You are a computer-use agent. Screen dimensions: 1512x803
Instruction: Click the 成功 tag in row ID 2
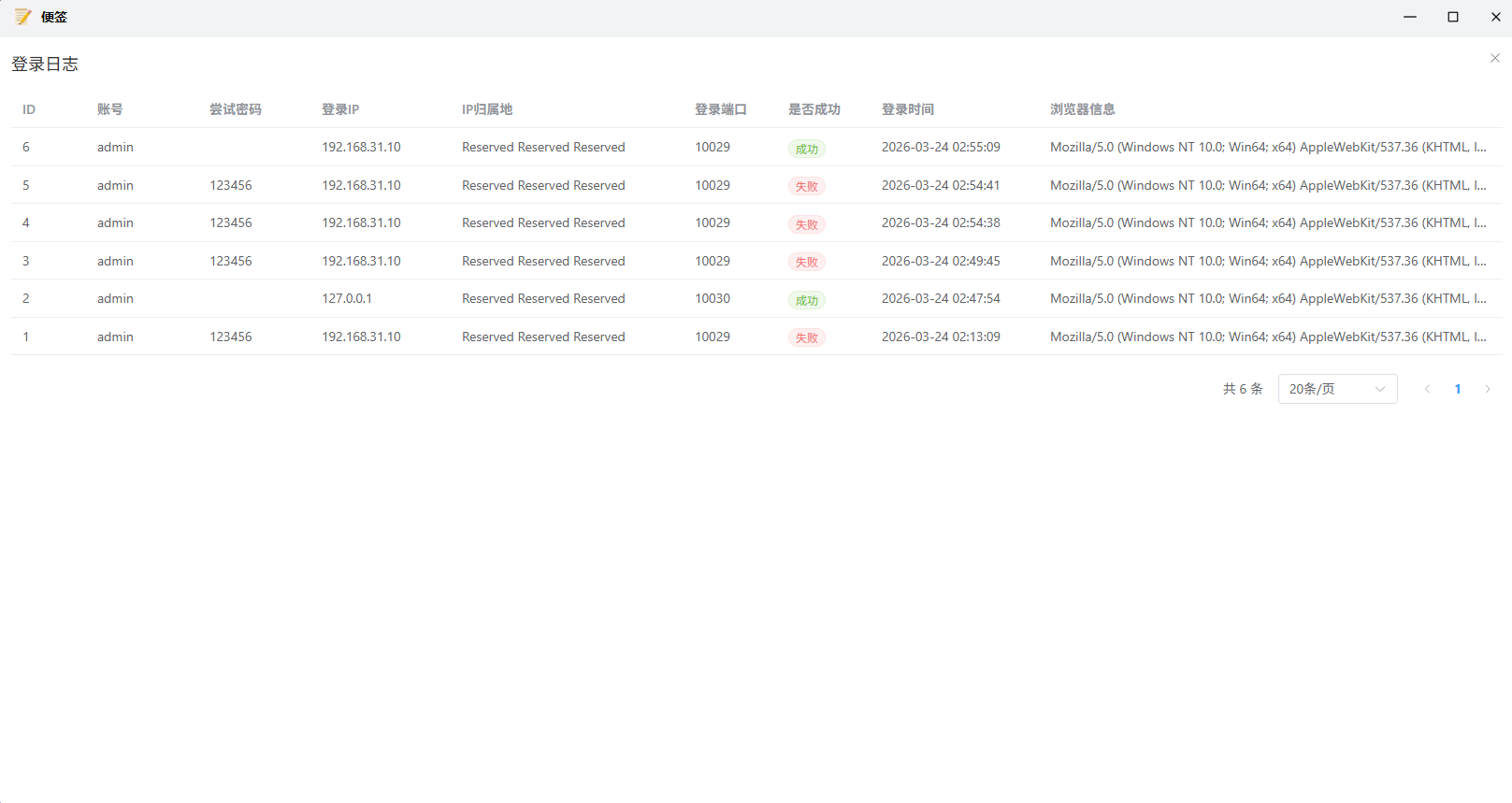[807, 300]
